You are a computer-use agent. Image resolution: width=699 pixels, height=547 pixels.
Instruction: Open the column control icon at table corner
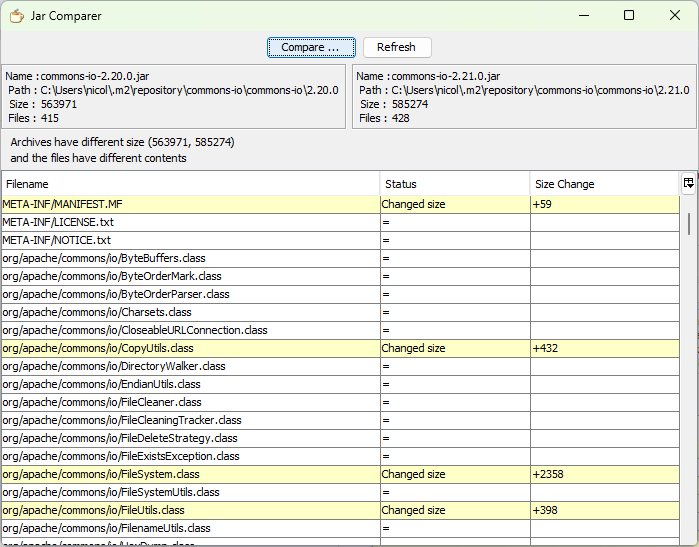coord(688,183)
